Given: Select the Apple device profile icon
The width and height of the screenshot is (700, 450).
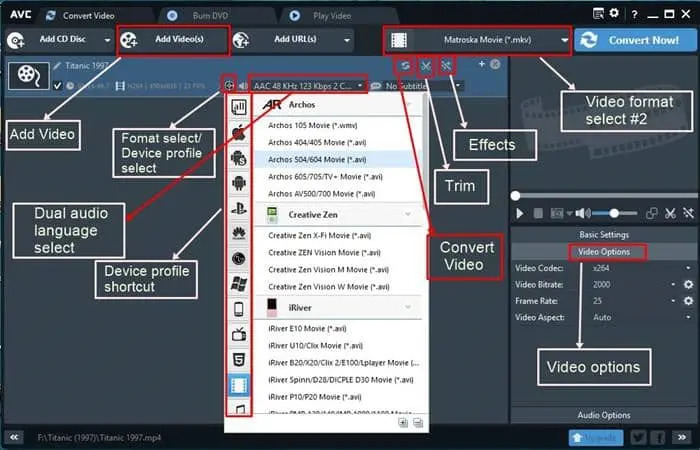Looking at the screenshot, I should point(239,132).
